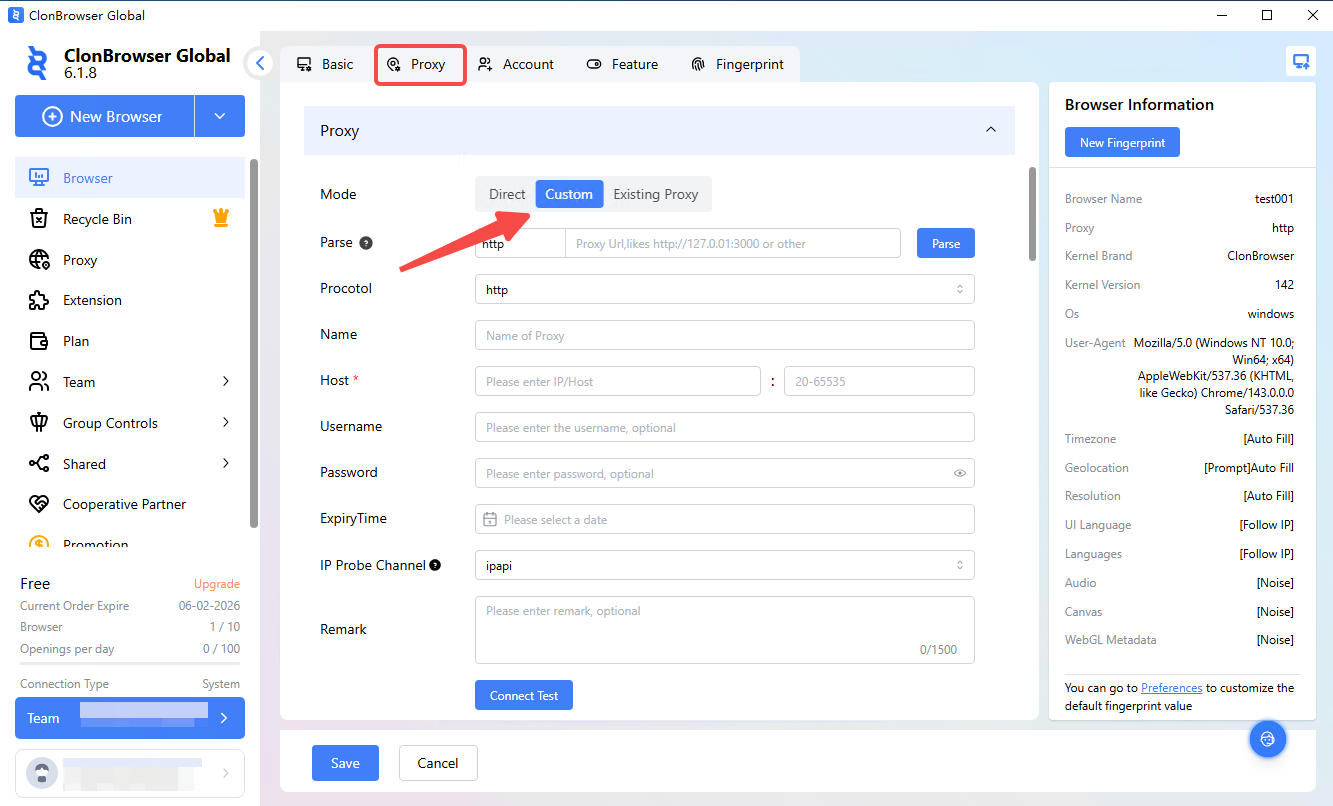Open the Cooperative Partner icon
This screenshot has height=806, width=1333.
coord(39,505)
